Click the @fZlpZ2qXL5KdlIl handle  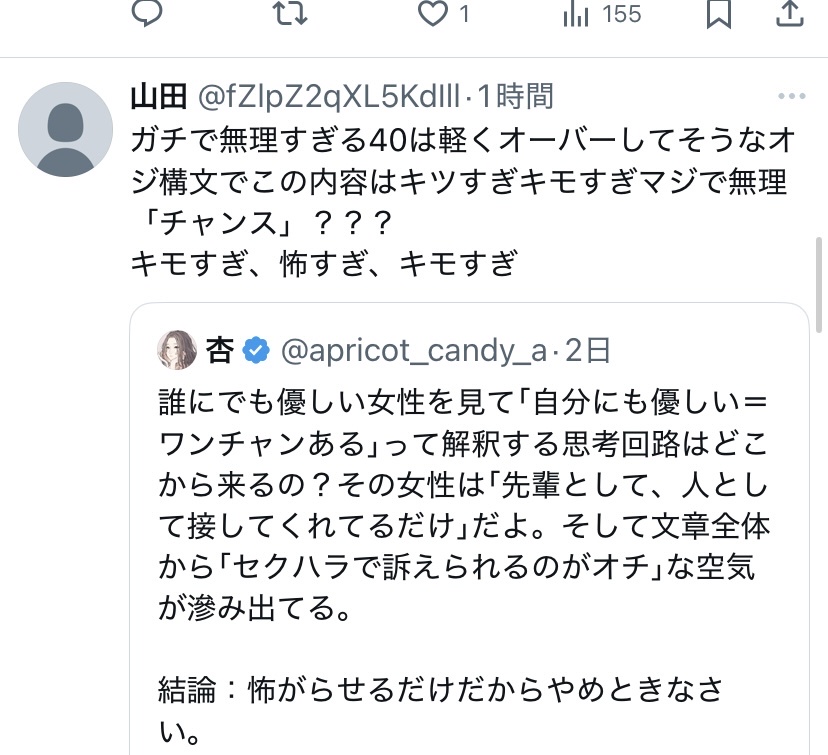pyautogui.click(x=330, y=97)
